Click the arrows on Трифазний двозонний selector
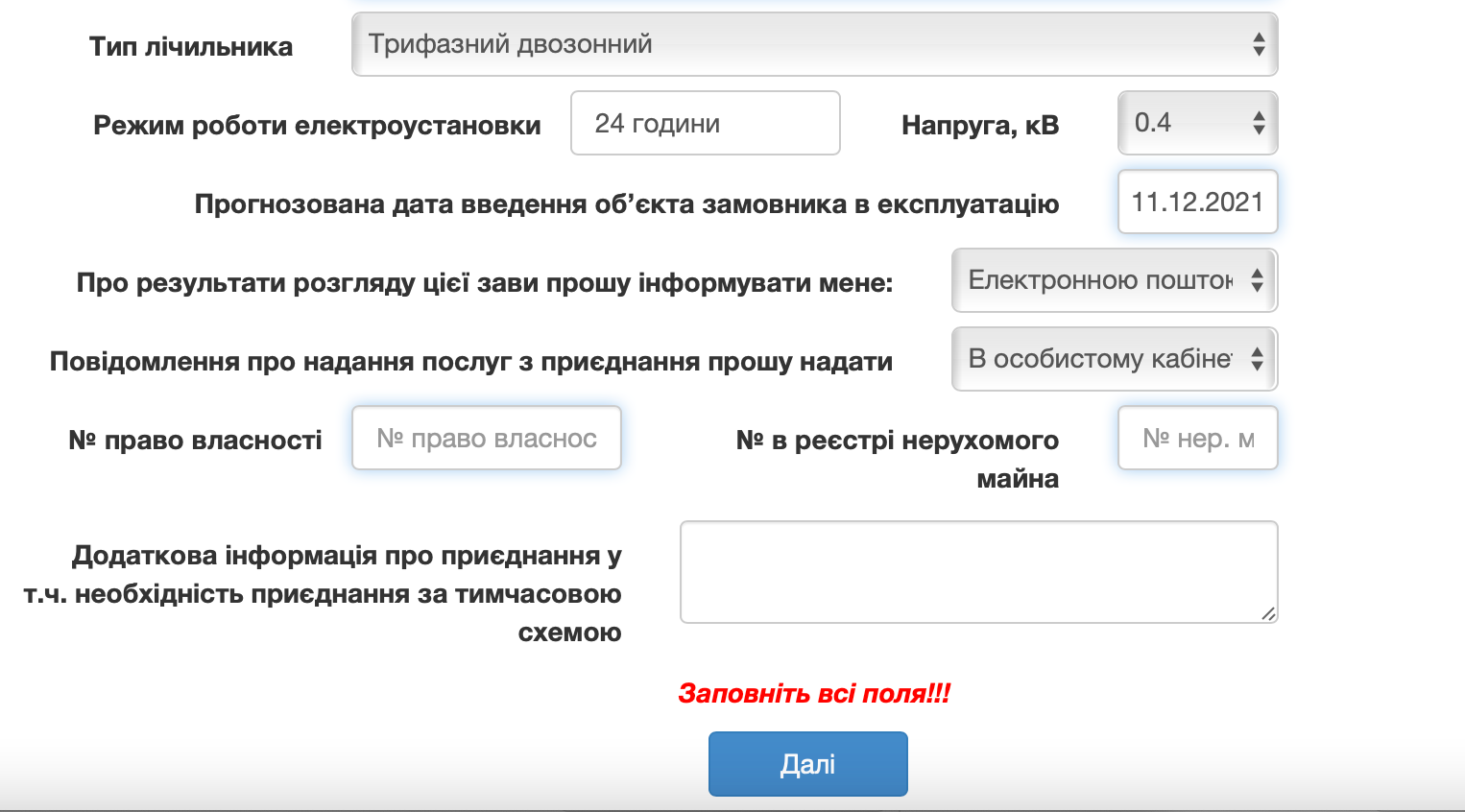 [x=1259, y=44]
